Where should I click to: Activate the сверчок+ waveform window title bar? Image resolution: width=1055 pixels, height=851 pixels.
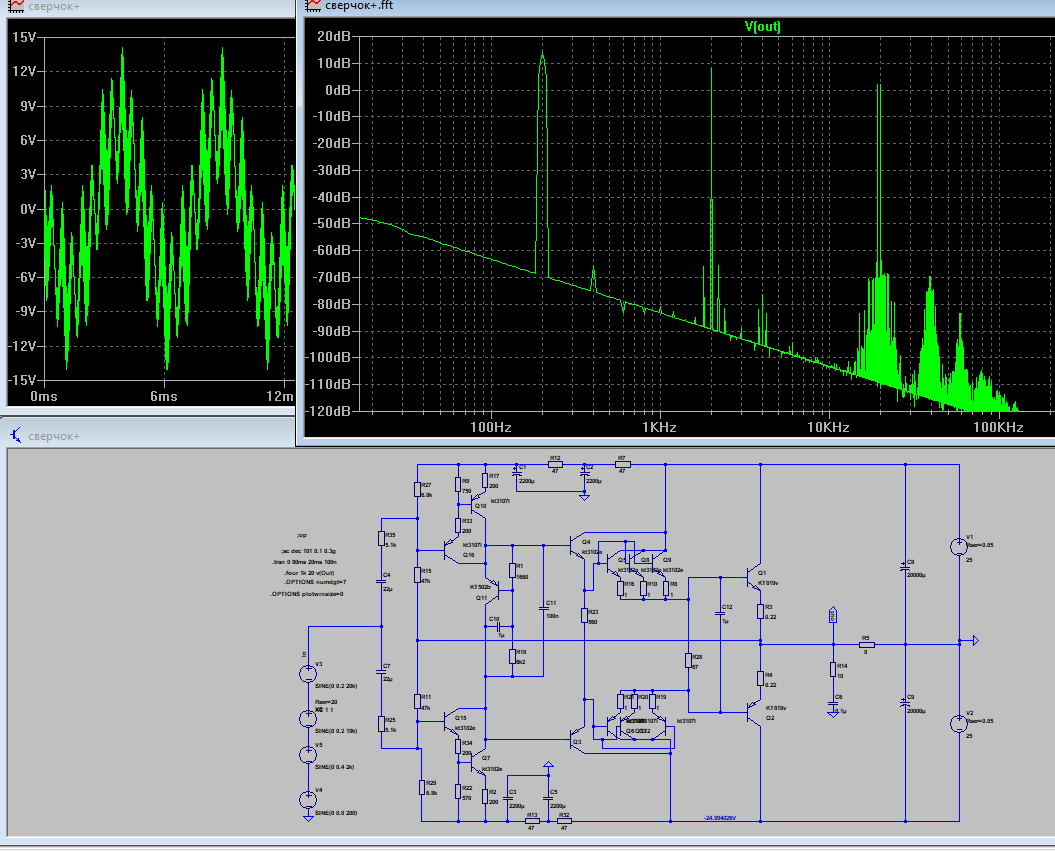tap(147, 7)
